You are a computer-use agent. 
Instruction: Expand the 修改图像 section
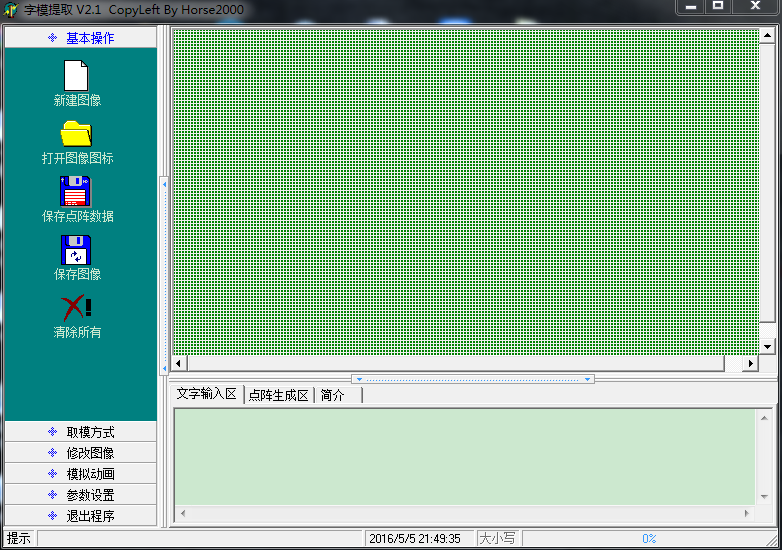point(80,453)
